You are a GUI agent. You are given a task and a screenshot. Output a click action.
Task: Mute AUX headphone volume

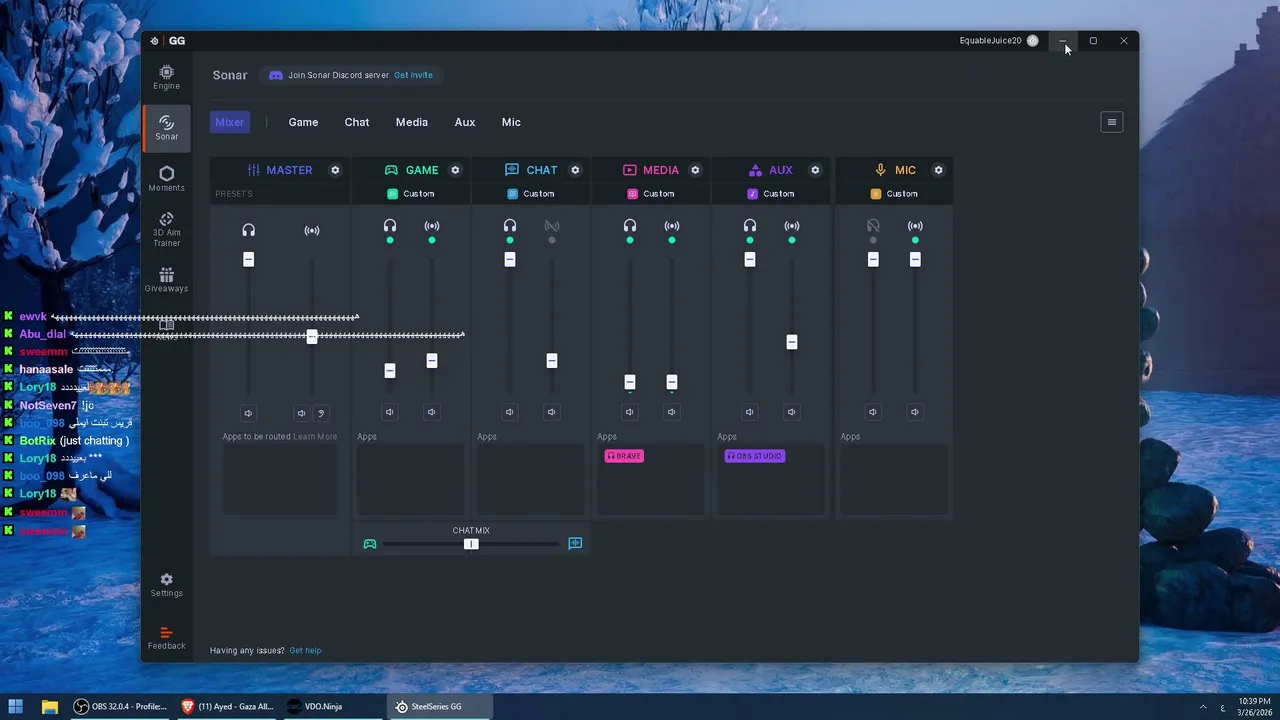click(x=750, y=412)
